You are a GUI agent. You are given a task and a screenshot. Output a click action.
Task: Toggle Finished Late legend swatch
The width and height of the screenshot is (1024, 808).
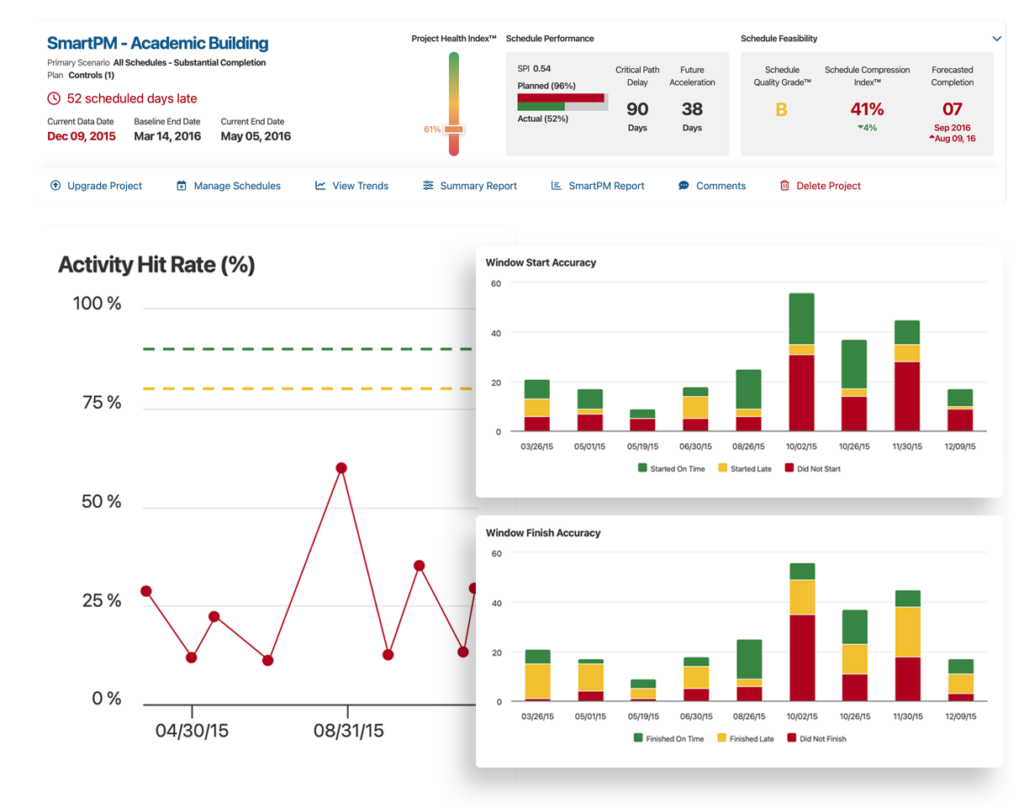tap(722, 738)
